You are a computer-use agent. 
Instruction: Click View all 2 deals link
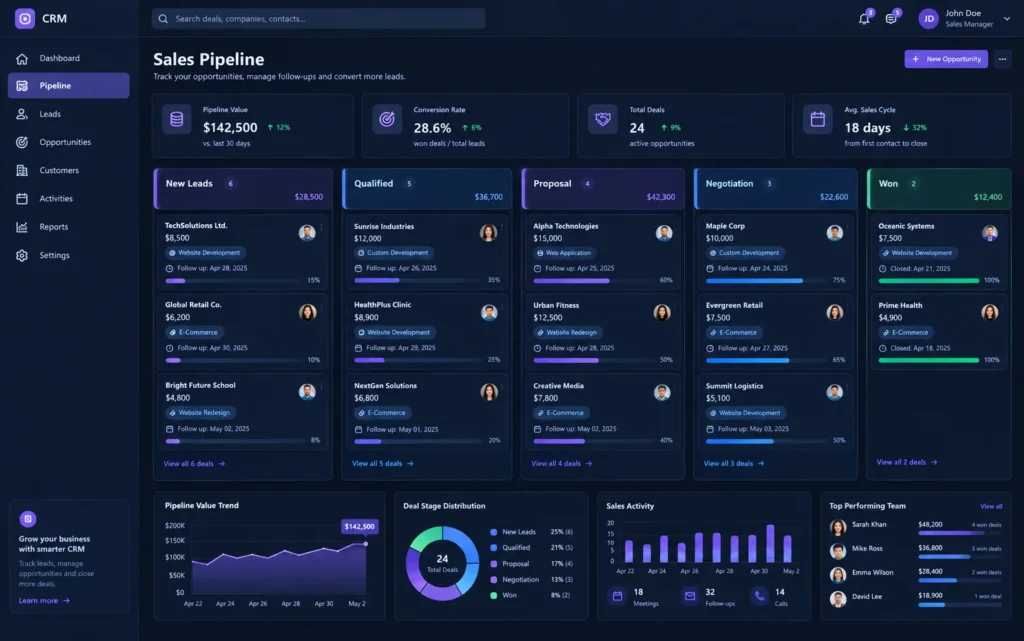(x=906, y=462)
